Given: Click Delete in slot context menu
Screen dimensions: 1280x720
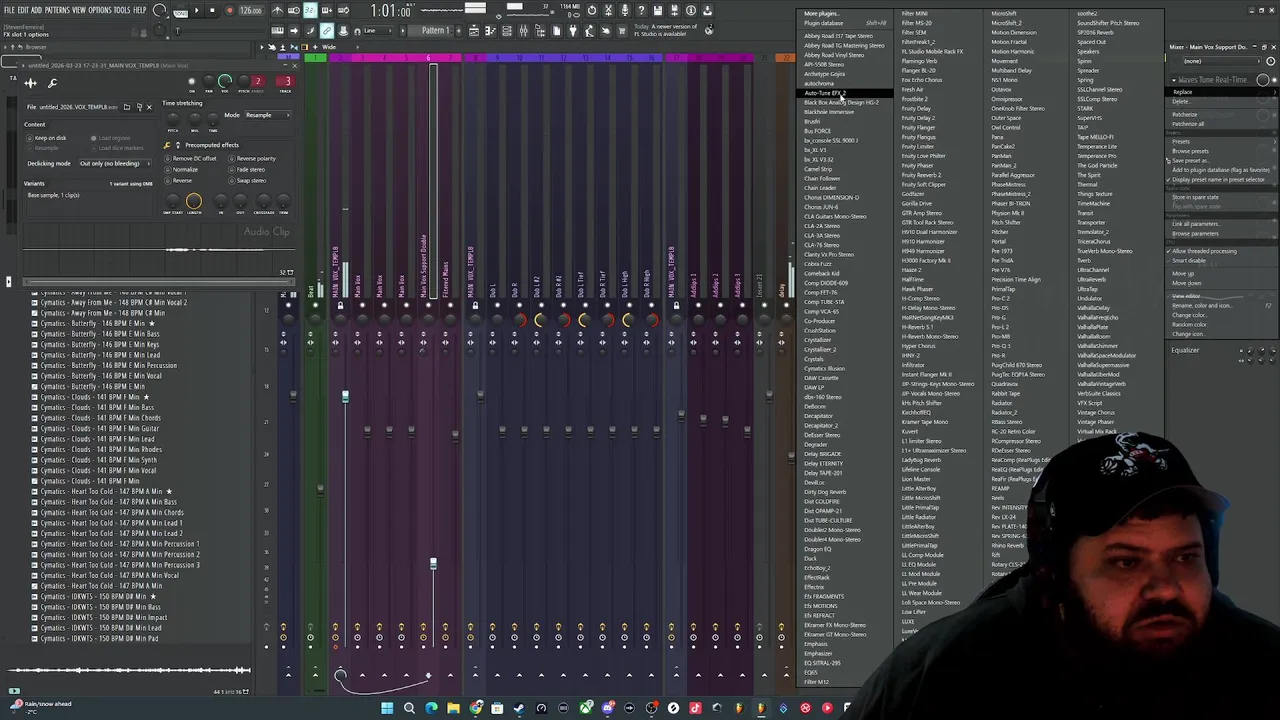Looking at the screenshot, I should point(1180,102).
